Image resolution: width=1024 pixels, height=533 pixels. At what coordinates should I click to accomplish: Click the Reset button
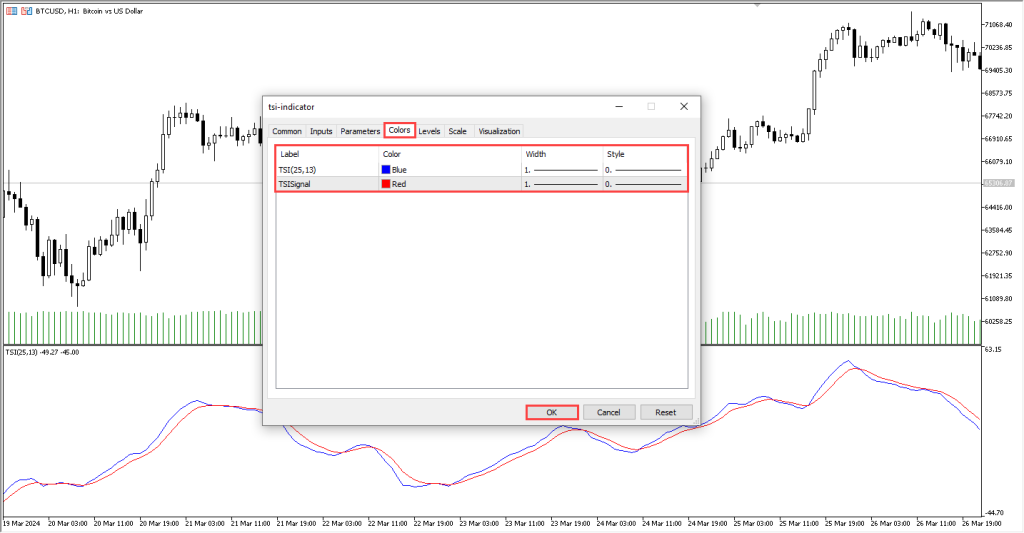665,412
